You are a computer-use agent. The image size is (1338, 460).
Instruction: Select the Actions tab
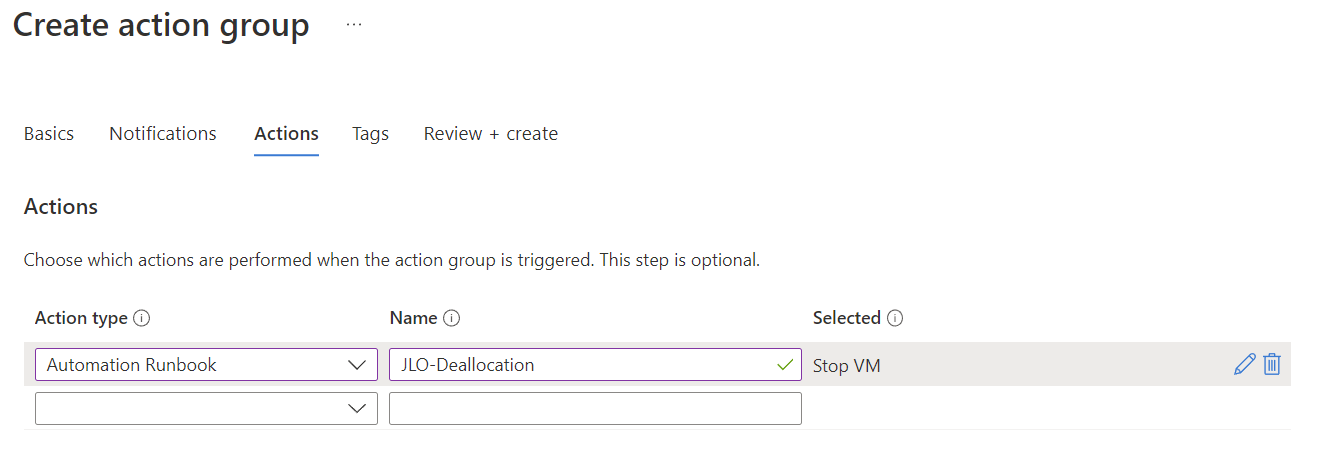[286, 133]
